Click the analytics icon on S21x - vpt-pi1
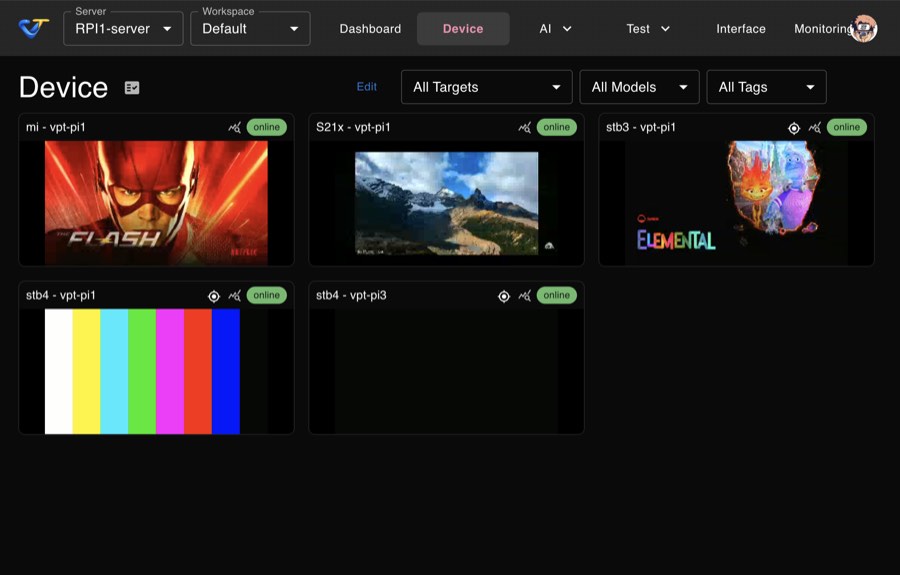 524,127
